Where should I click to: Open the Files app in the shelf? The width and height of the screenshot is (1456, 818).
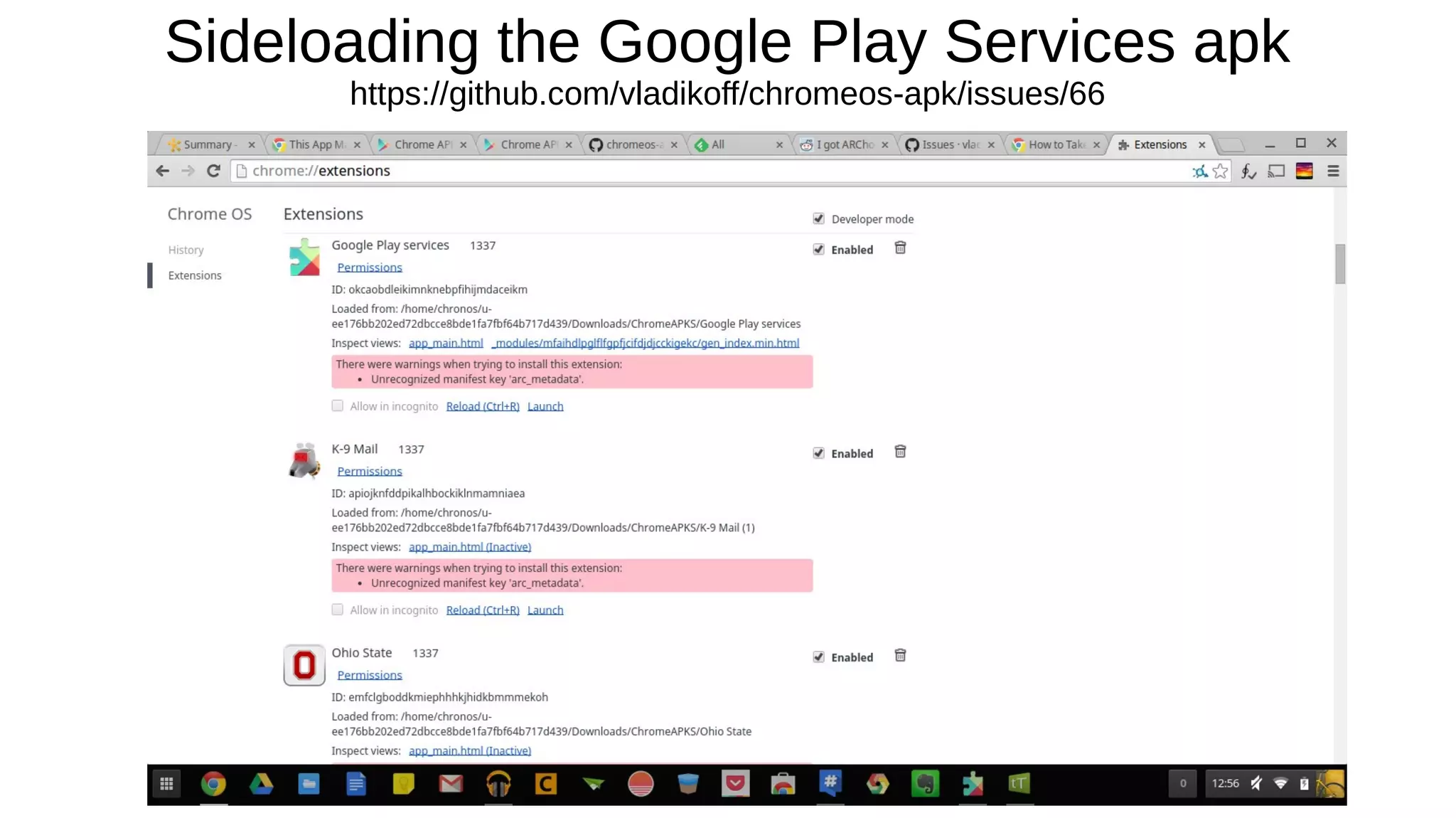pyautogui.click(x=309, y=784)
